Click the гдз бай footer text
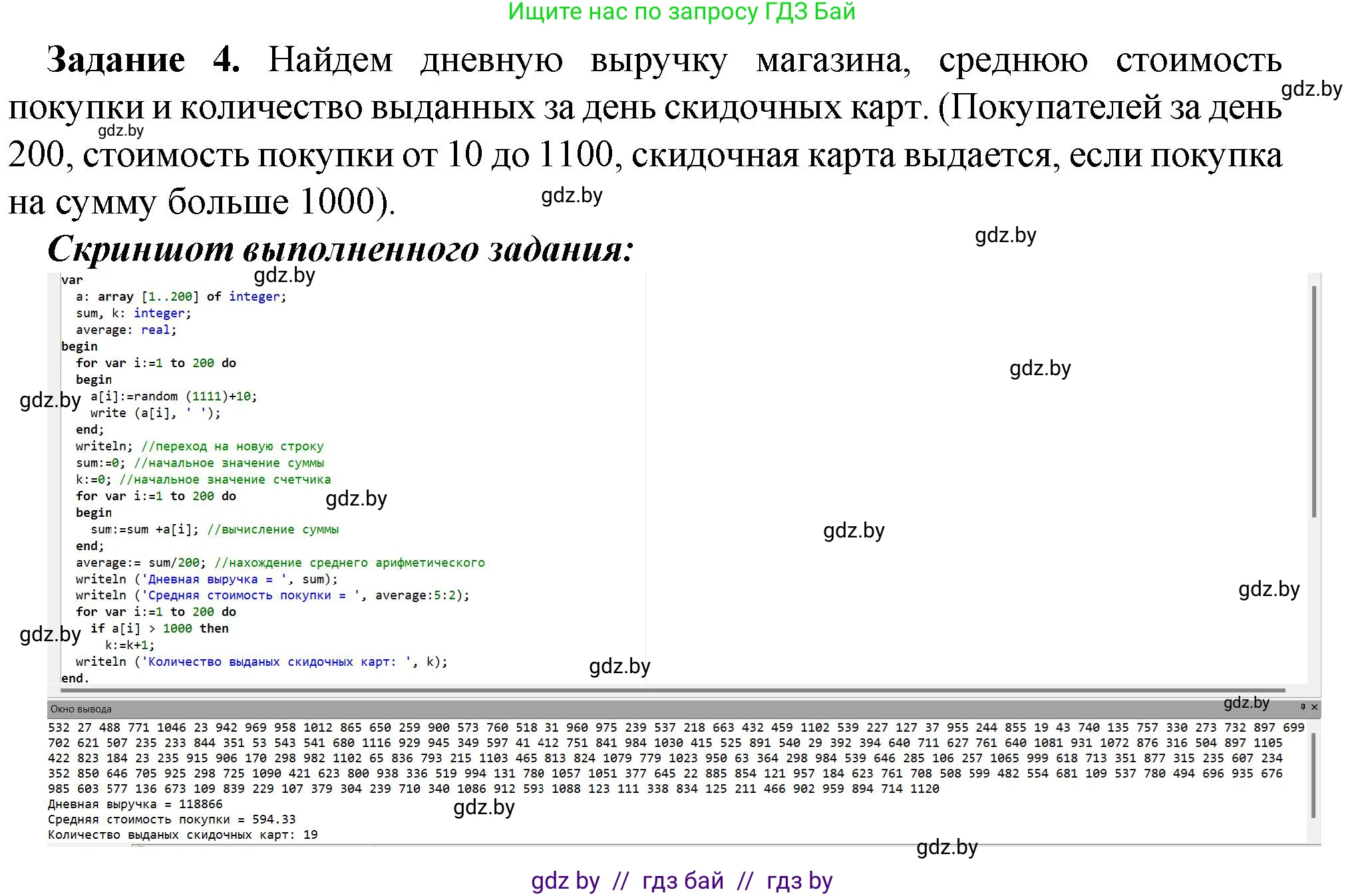Viewport: 1366px width, 896px height. tap(681, 881)
